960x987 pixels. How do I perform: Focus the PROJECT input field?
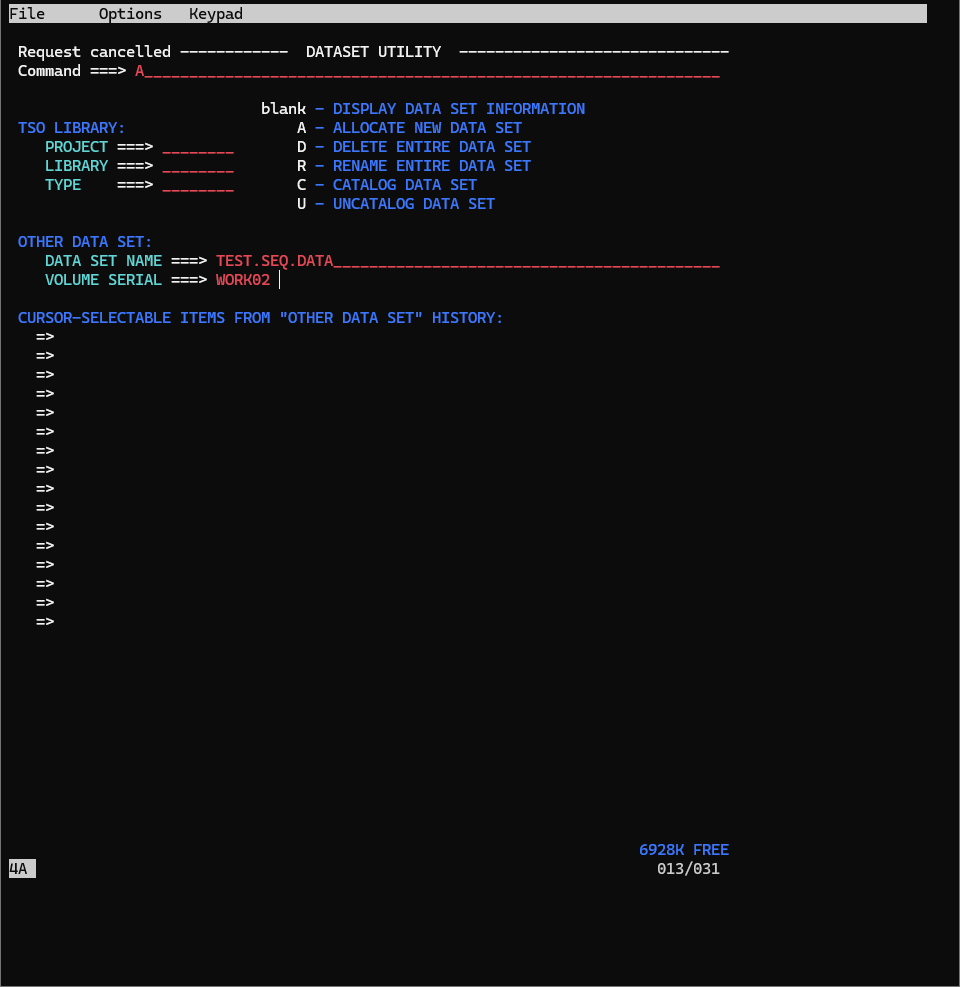pyautogui.click(x=198, y=147)
